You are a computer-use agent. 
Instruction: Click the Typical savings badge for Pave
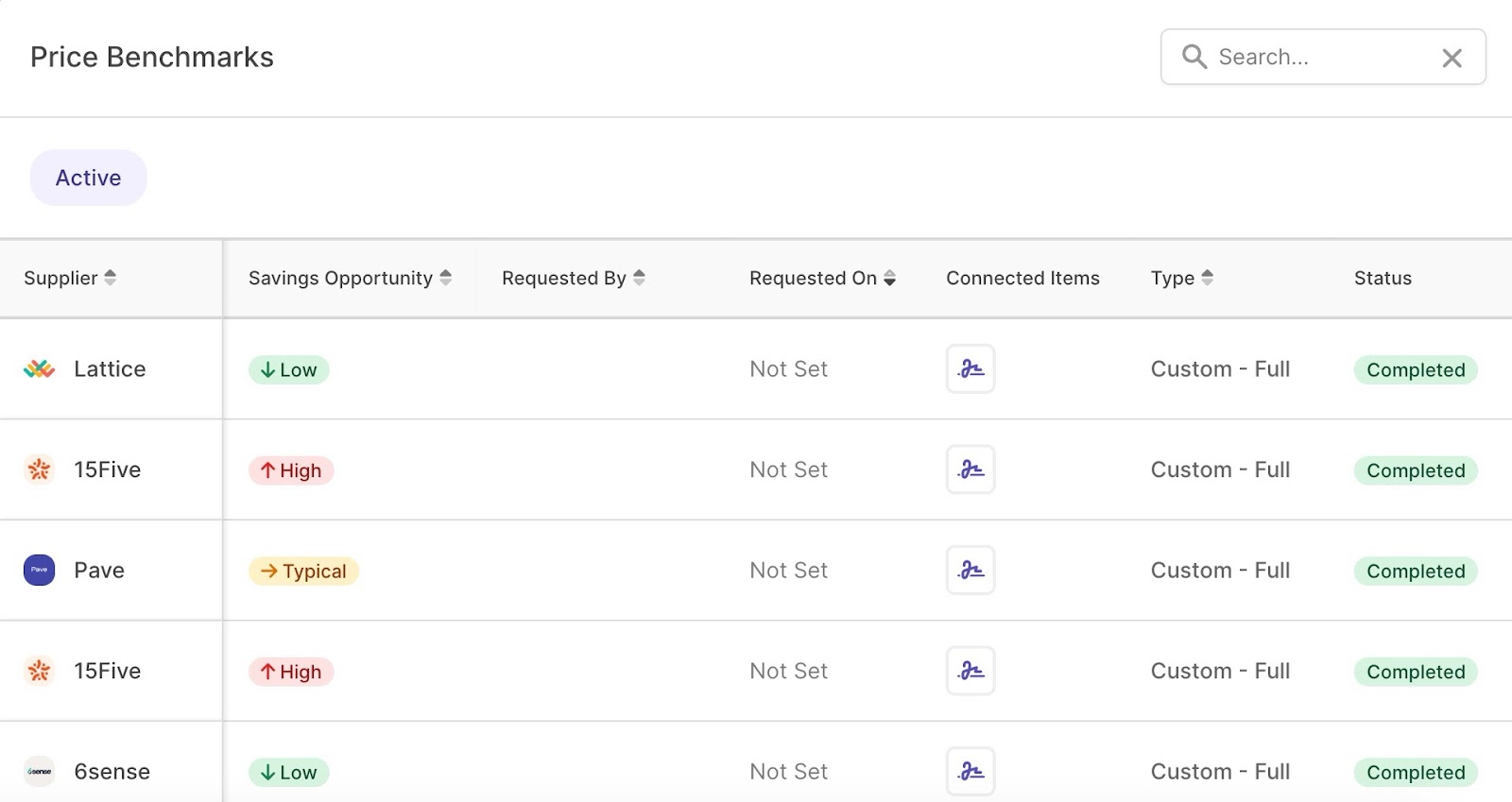(303, 571)
